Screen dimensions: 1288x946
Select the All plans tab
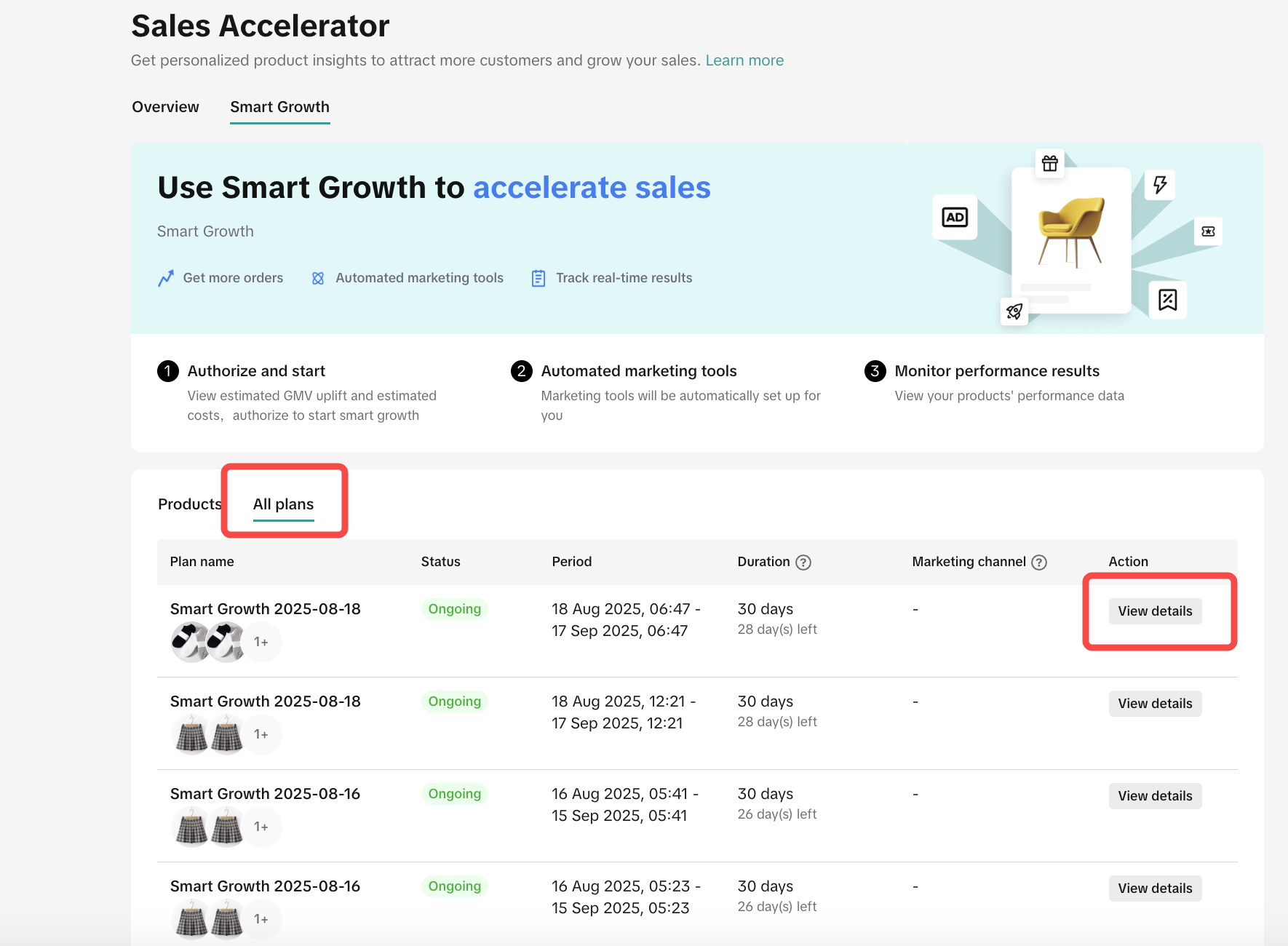(x=283, y=504)
